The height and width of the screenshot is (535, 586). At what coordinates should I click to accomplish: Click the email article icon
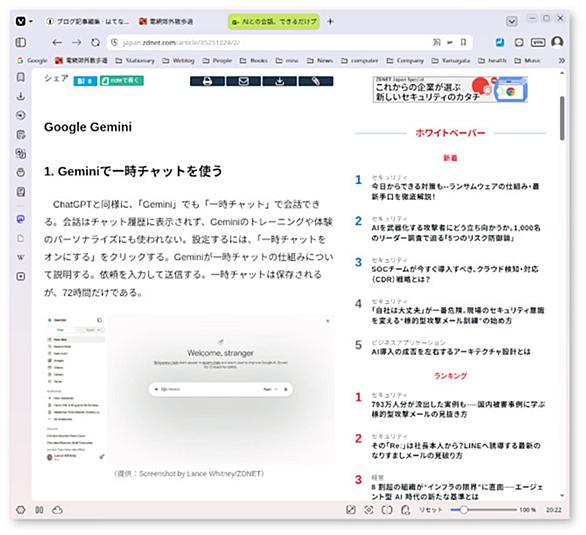point(243,81)
